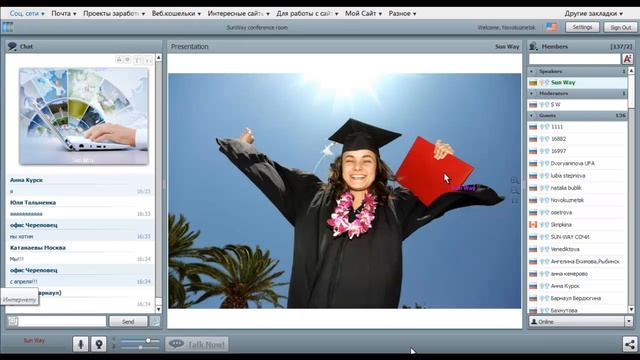Click the zoom in icon beside presentation

pyautogui.click(x=515, y=180)
